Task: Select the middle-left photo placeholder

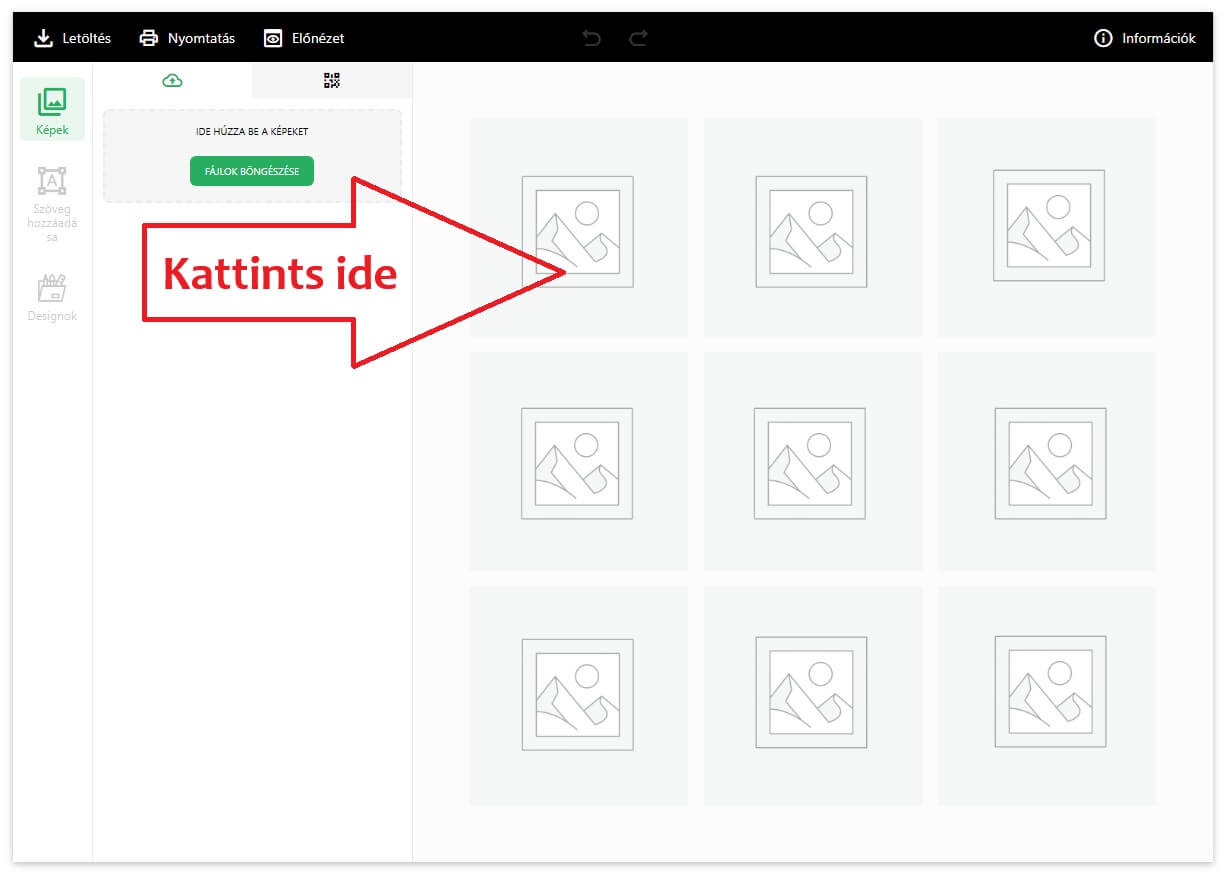Action: 577,463
